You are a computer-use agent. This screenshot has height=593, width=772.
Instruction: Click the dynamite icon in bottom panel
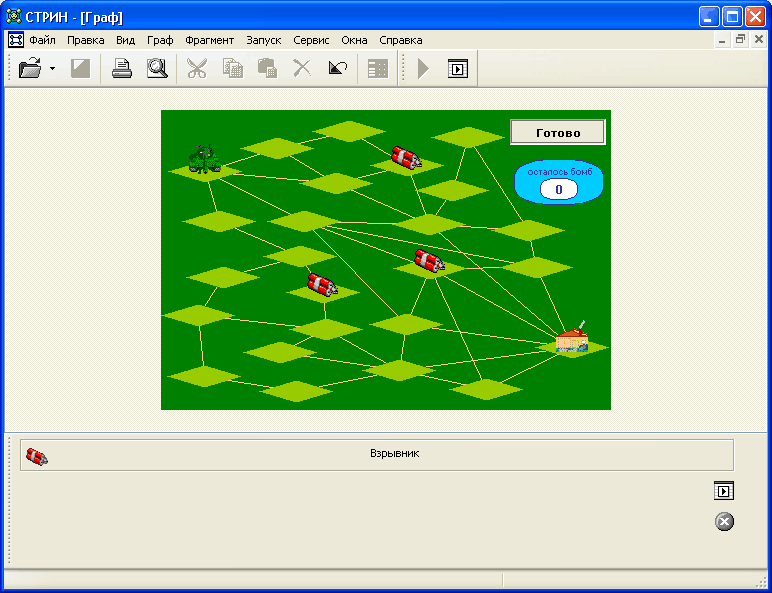click(37, 457)
